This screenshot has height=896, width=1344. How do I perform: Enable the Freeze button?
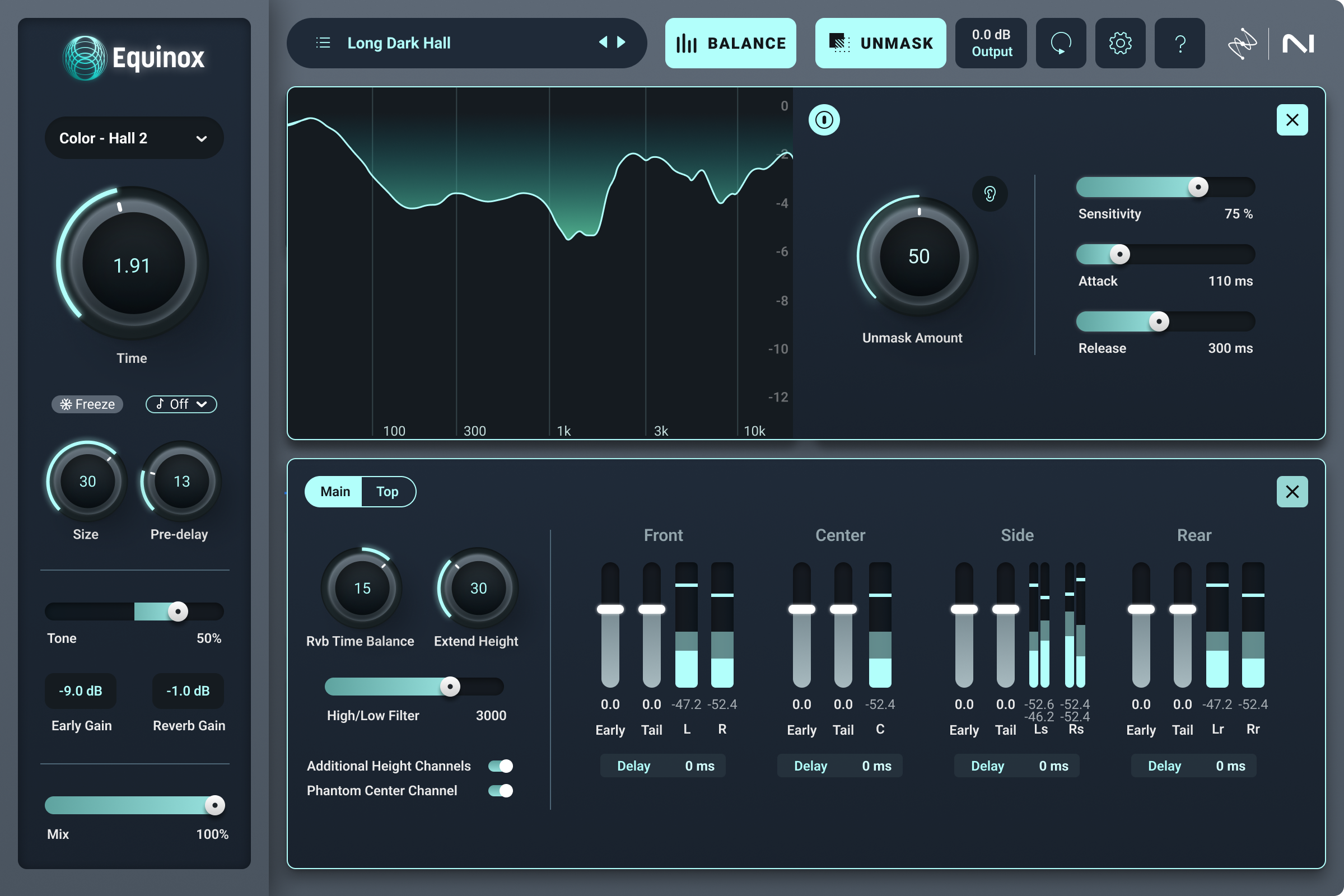click(87, 404)
